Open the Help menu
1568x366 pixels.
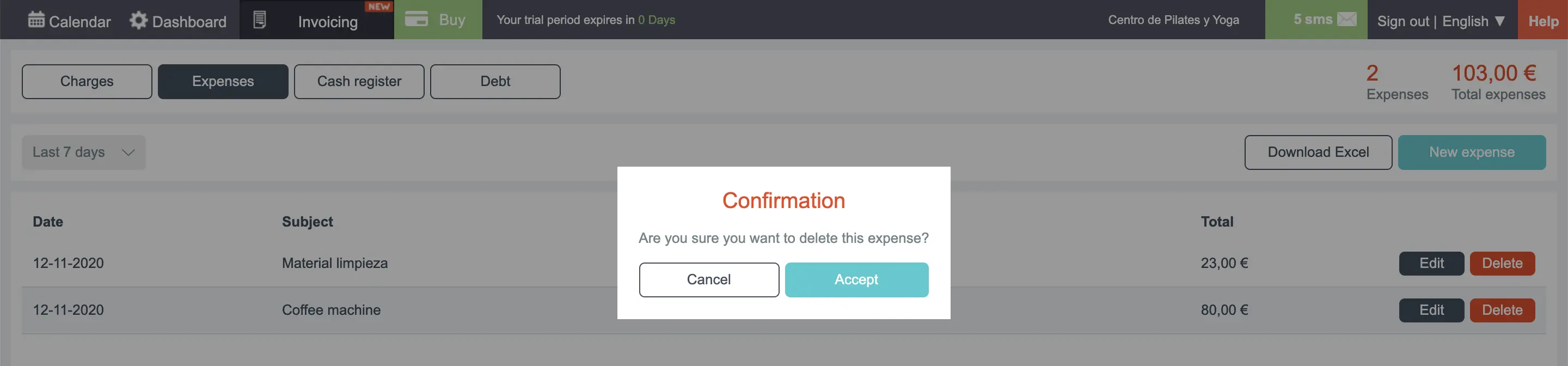[x=1543, y=20]
